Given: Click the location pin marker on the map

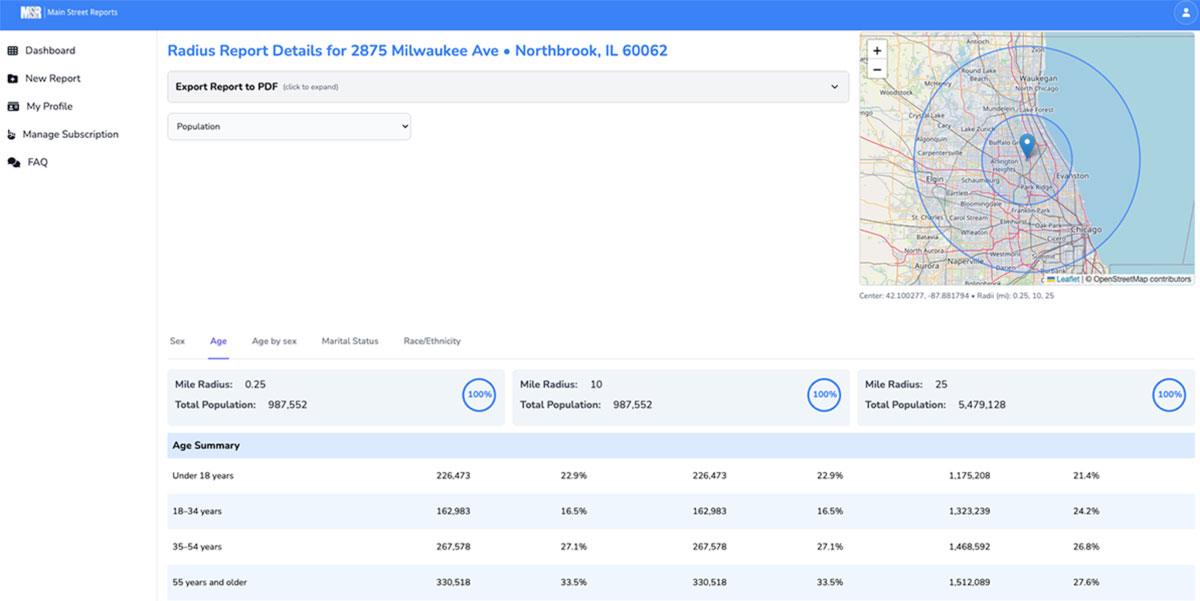Looking at the screenshot, I should [x=1026, y=143].
